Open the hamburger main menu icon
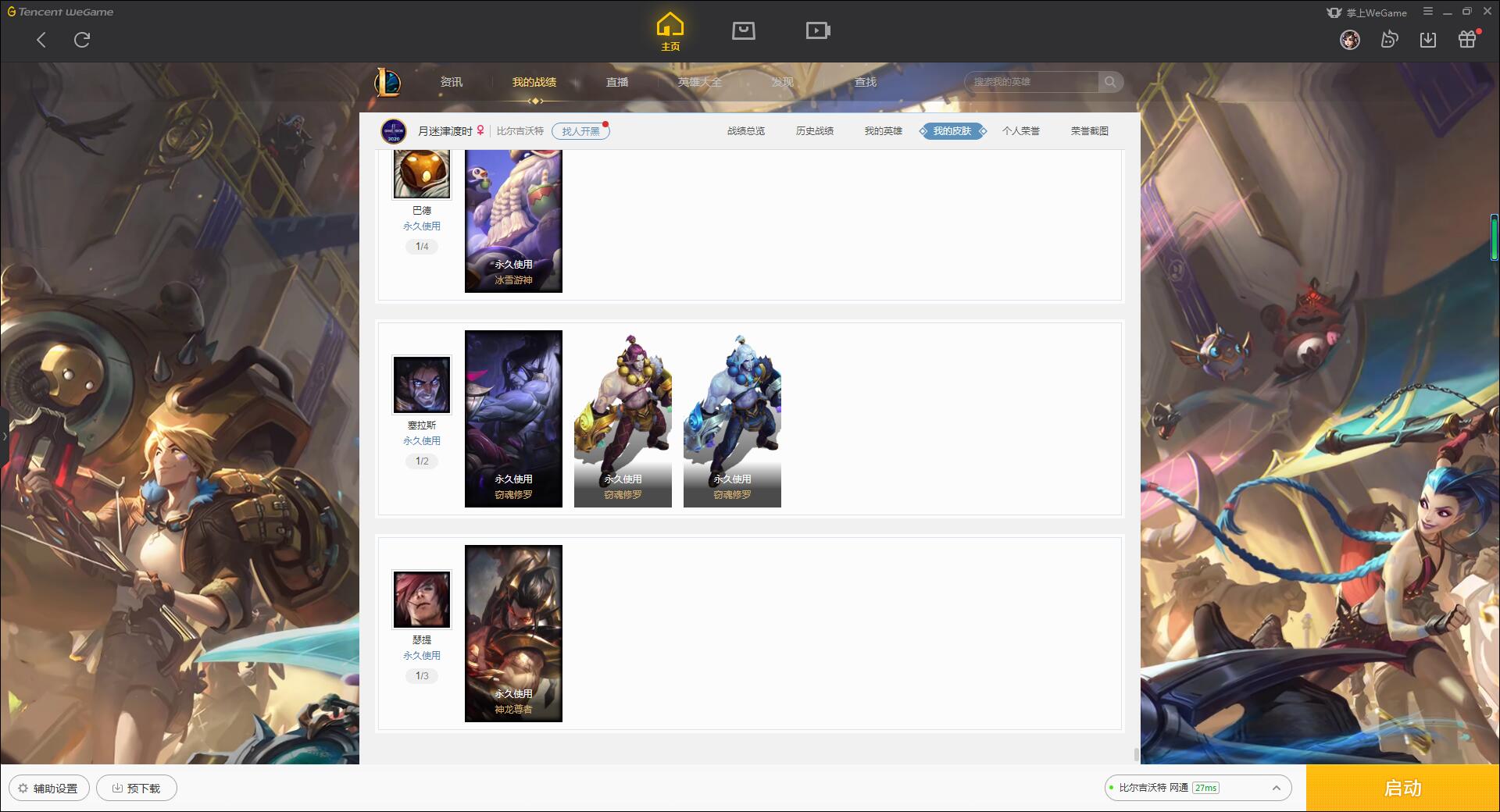 pyautogui.click(x=1428, y=12)
